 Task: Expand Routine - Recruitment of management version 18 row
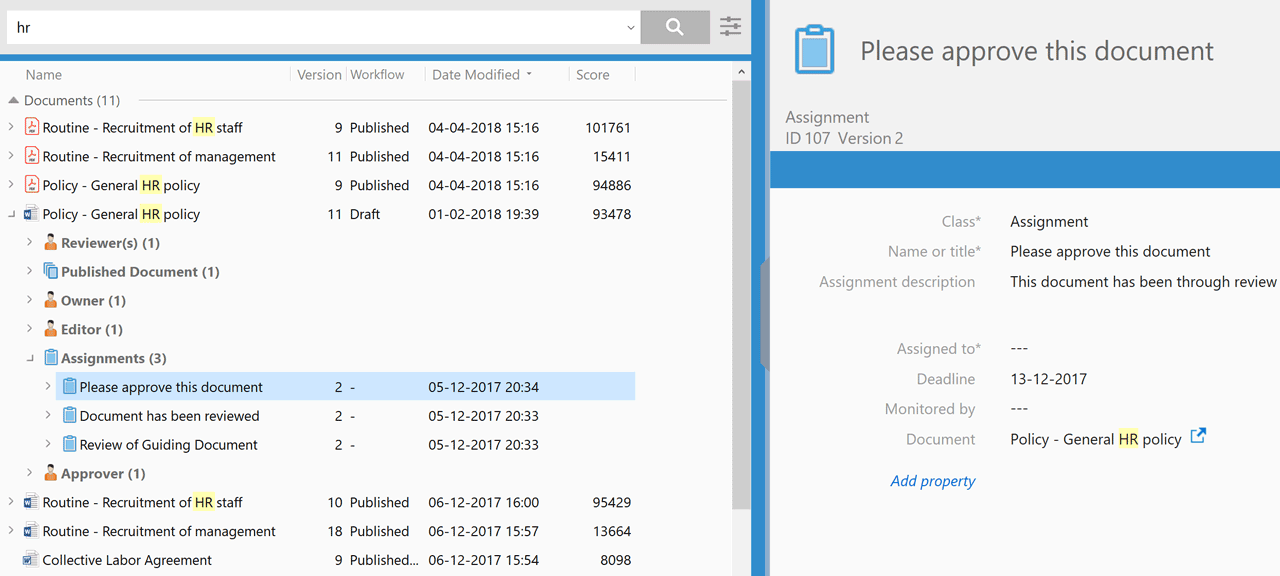point(11,531)
